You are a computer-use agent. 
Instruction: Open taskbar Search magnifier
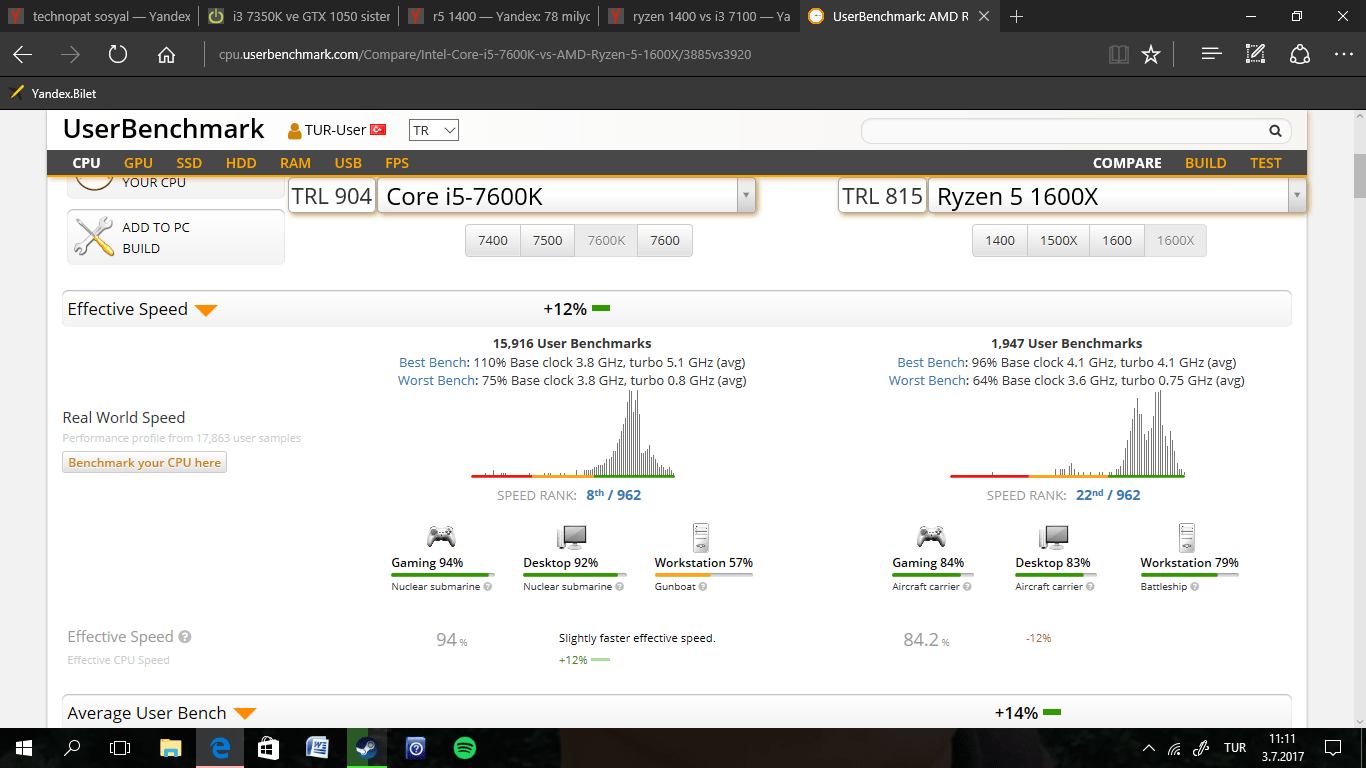(72, 748)
